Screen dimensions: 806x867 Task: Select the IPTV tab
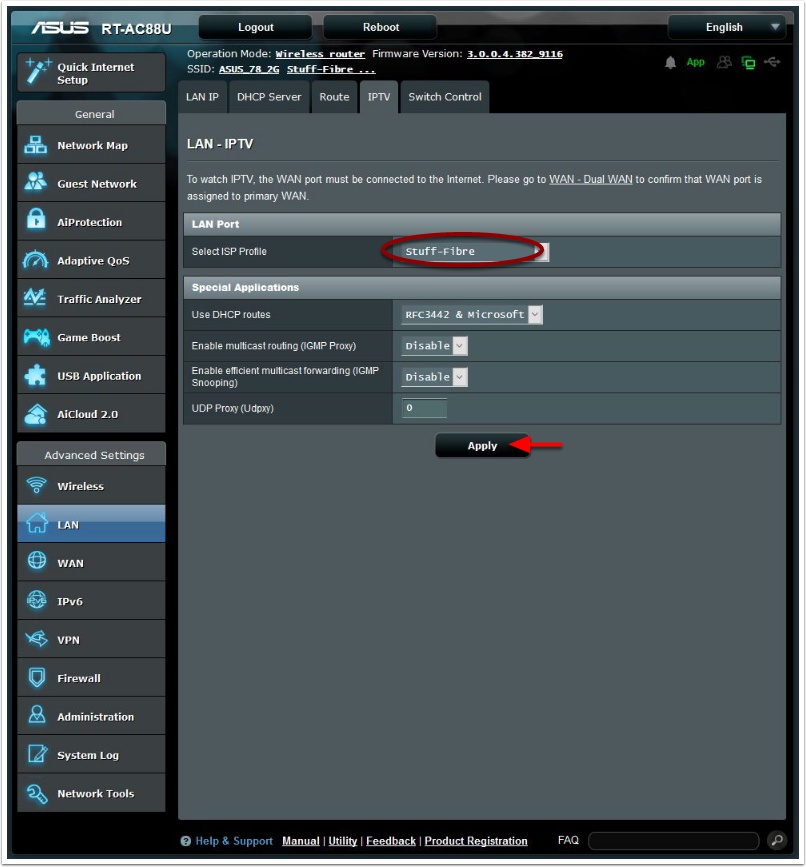[x=379, y=97]
